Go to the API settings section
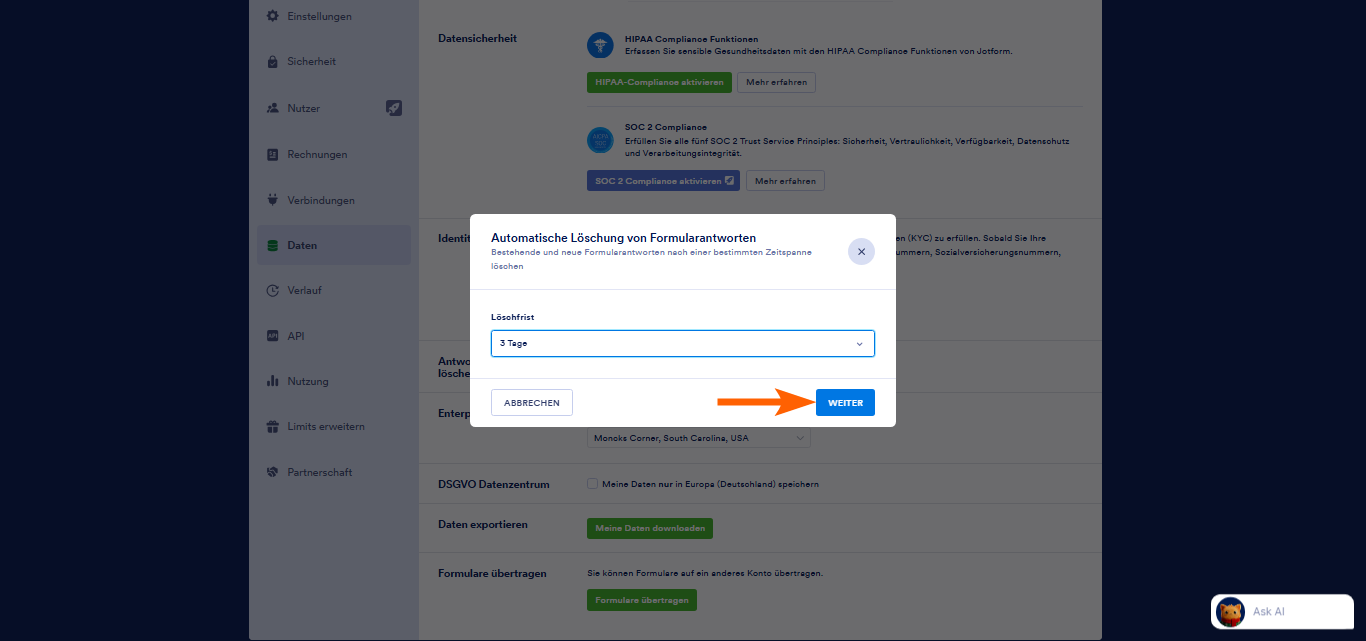This screenshot has width=1366, height=641. click(295, 336)
